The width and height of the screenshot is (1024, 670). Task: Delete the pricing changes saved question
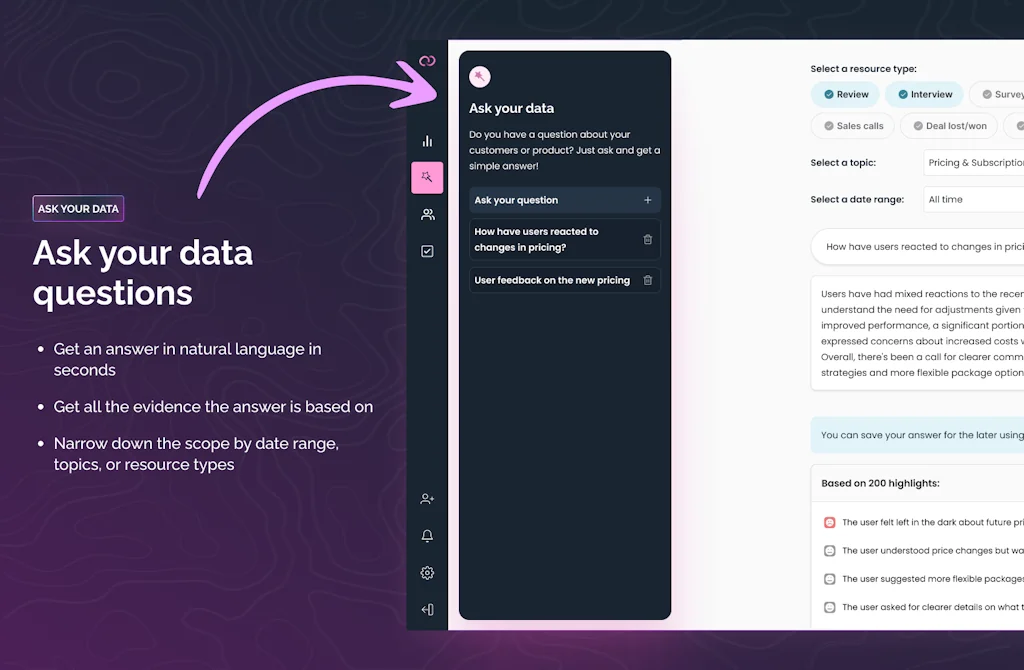click(648, 239)
